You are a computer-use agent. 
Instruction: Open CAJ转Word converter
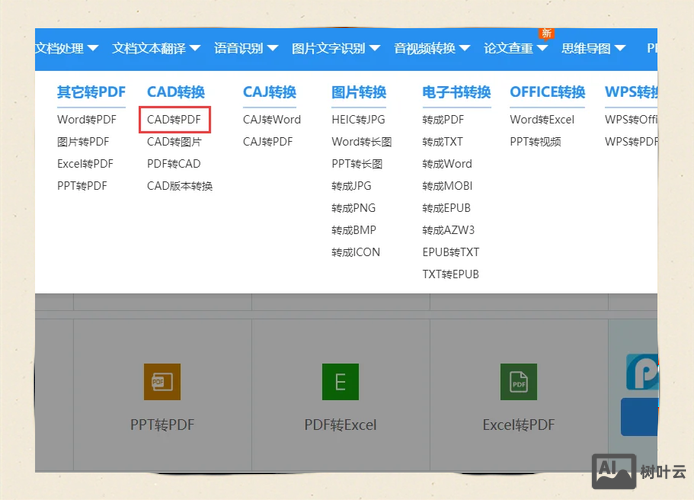272,119
